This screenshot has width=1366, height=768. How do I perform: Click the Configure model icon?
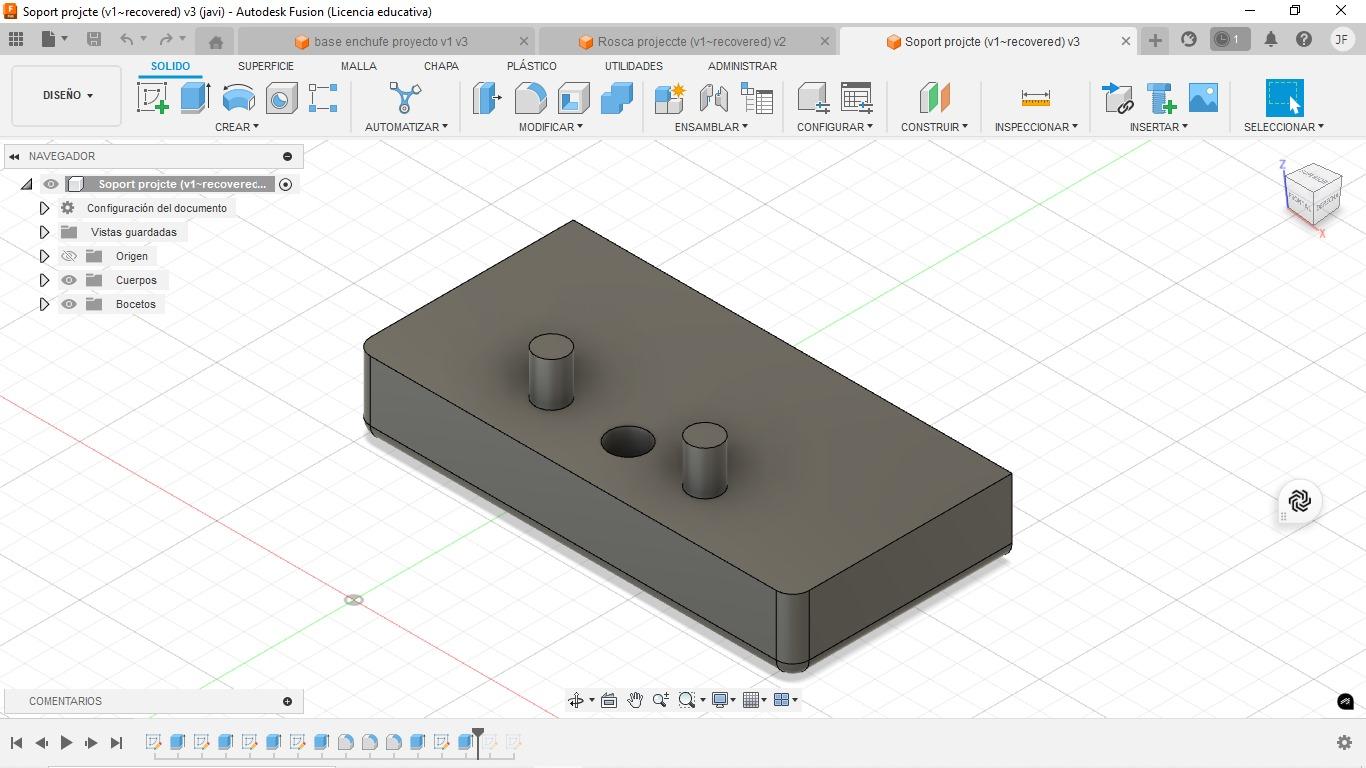coord(813,98)
